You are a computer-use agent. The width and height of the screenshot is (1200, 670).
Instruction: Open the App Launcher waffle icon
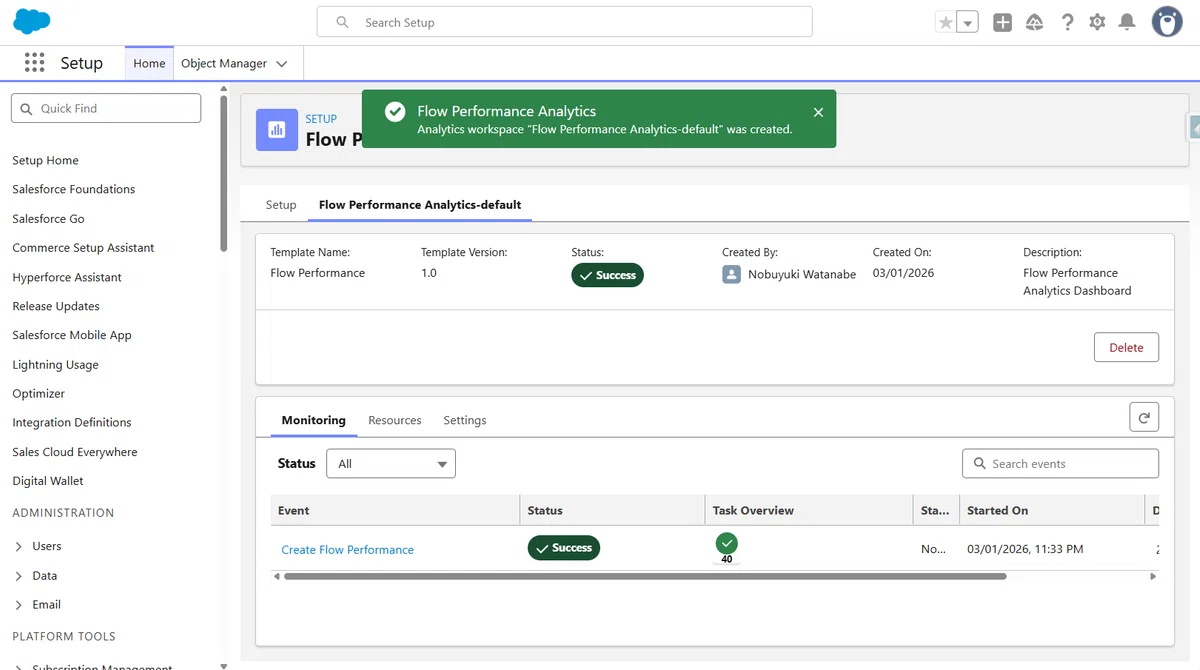(x=34, y=63)
